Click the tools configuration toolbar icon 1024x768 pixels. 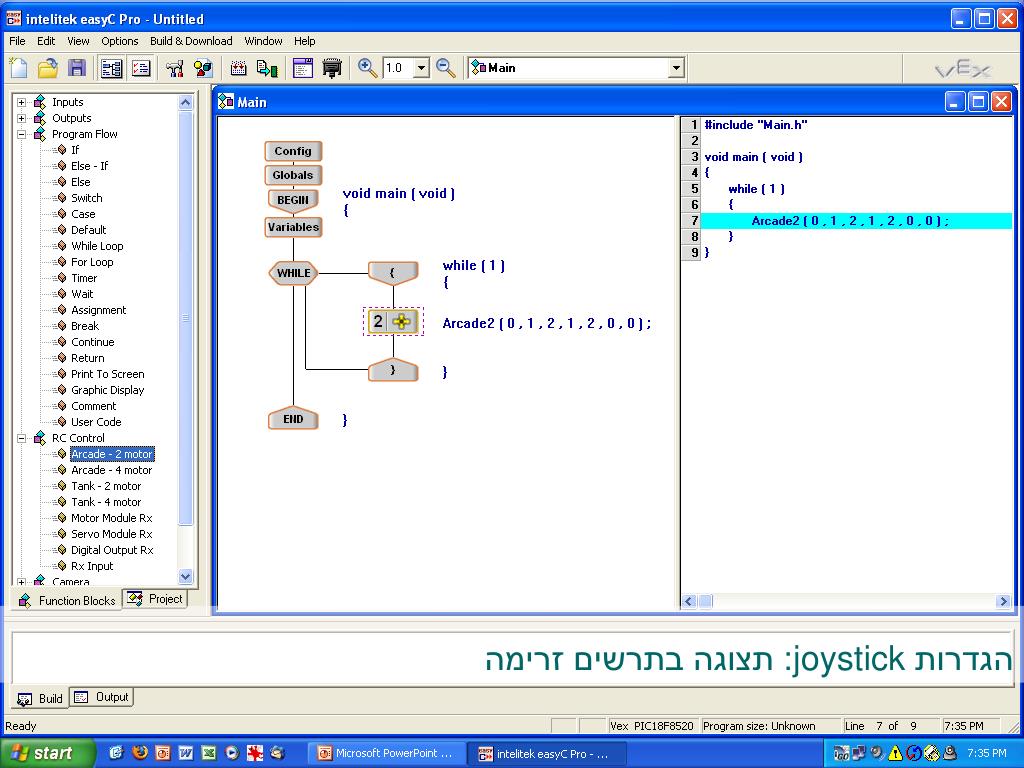174,68
